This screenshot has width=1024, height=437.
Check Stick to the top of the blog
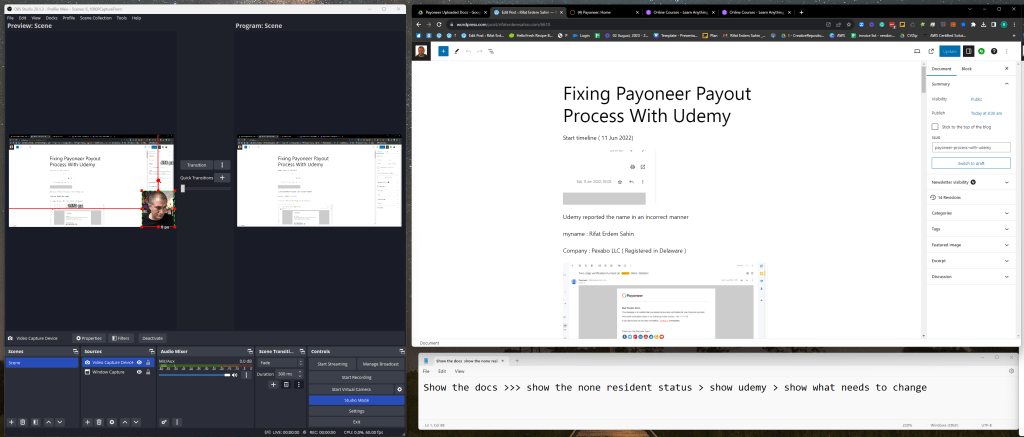935,127
